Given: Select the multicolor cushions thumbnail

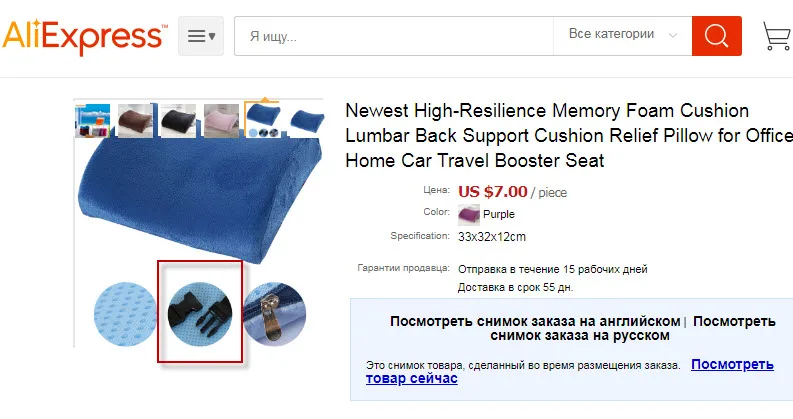Looking at the screenshot, I should [93, 120].
